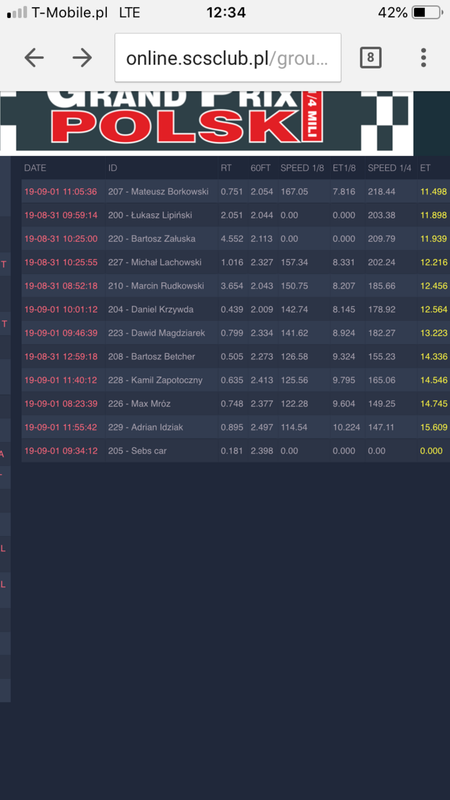The height and width of the screenshot is (800, 450).
Task: Select row 210 - Marcin Rudkowski
Action: (236, 286)
